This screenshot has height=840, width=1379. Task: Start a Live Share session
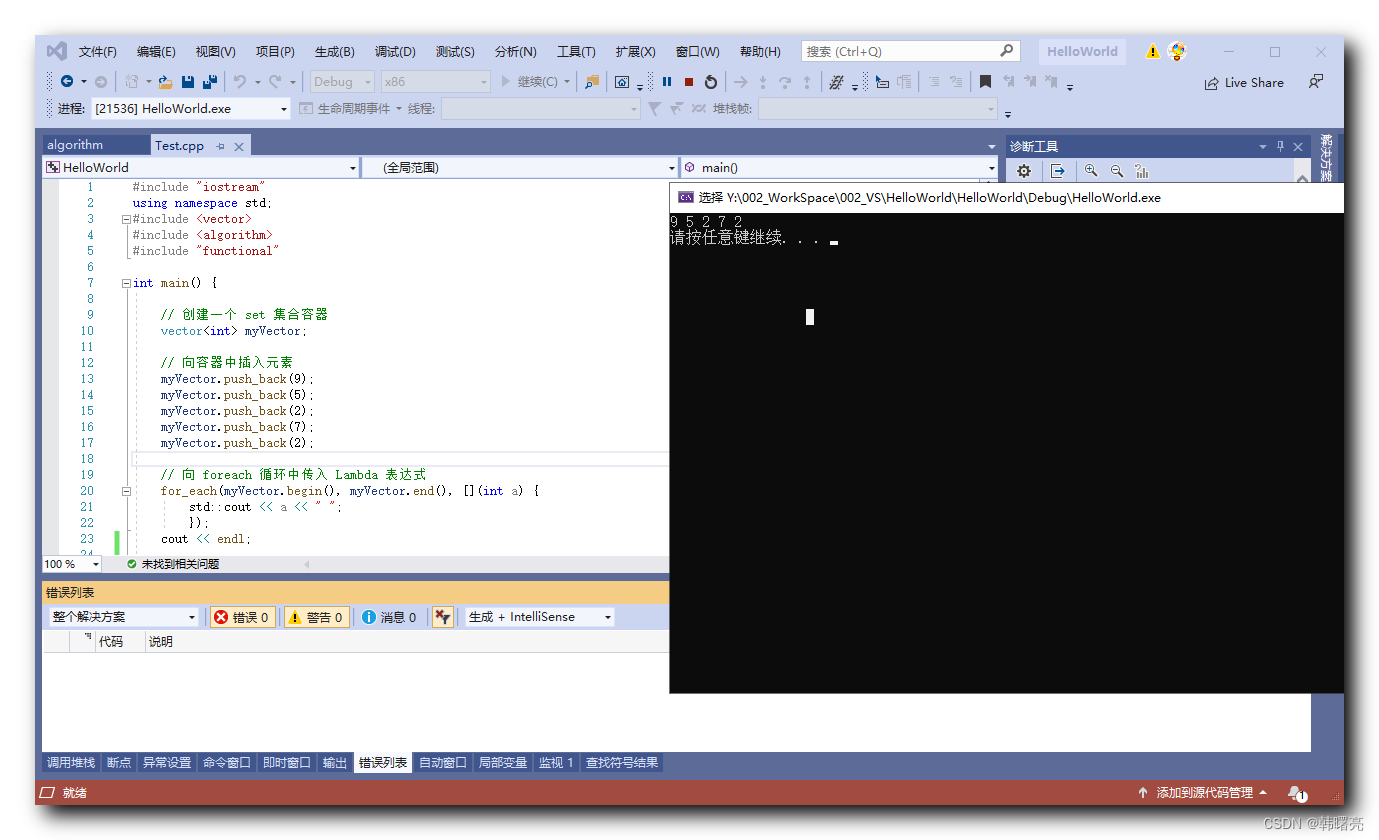point(1244,82)
